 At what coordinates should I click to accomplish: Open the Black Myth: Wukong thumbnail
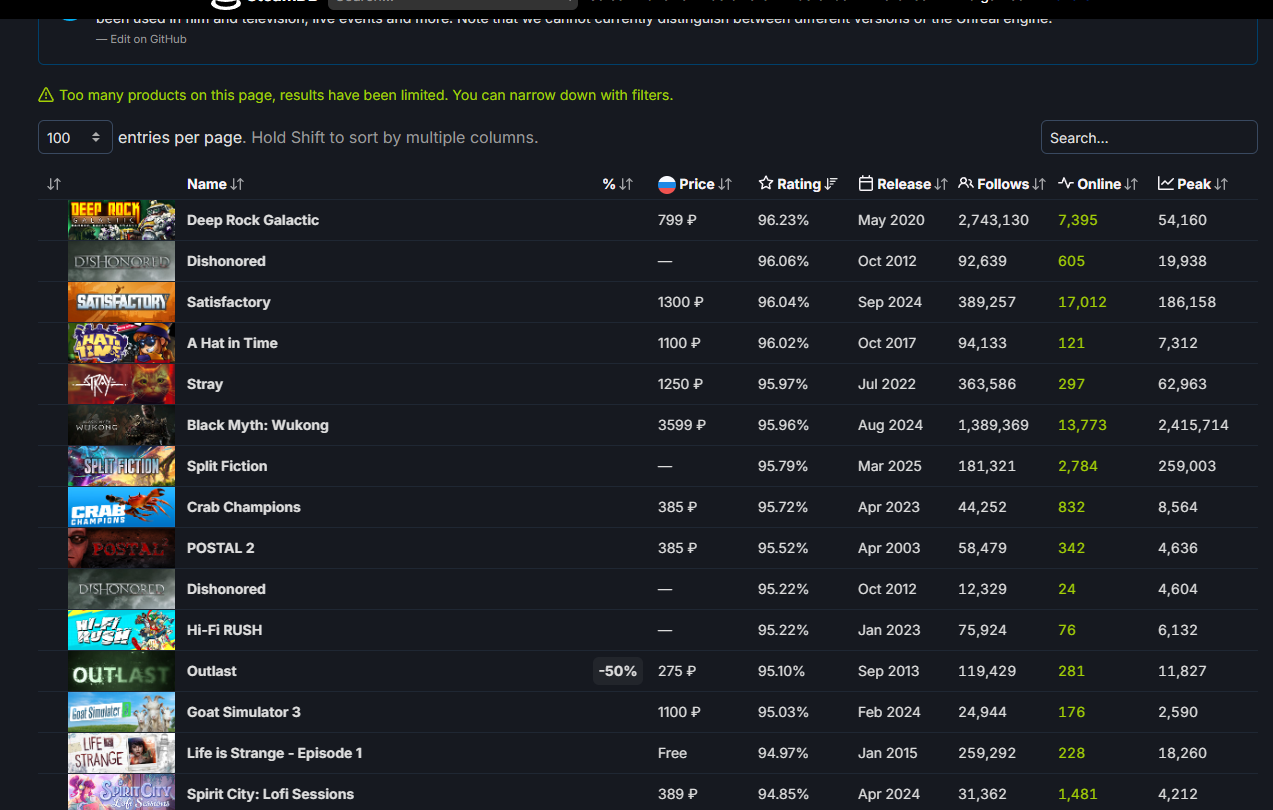(x=121, y=425)
